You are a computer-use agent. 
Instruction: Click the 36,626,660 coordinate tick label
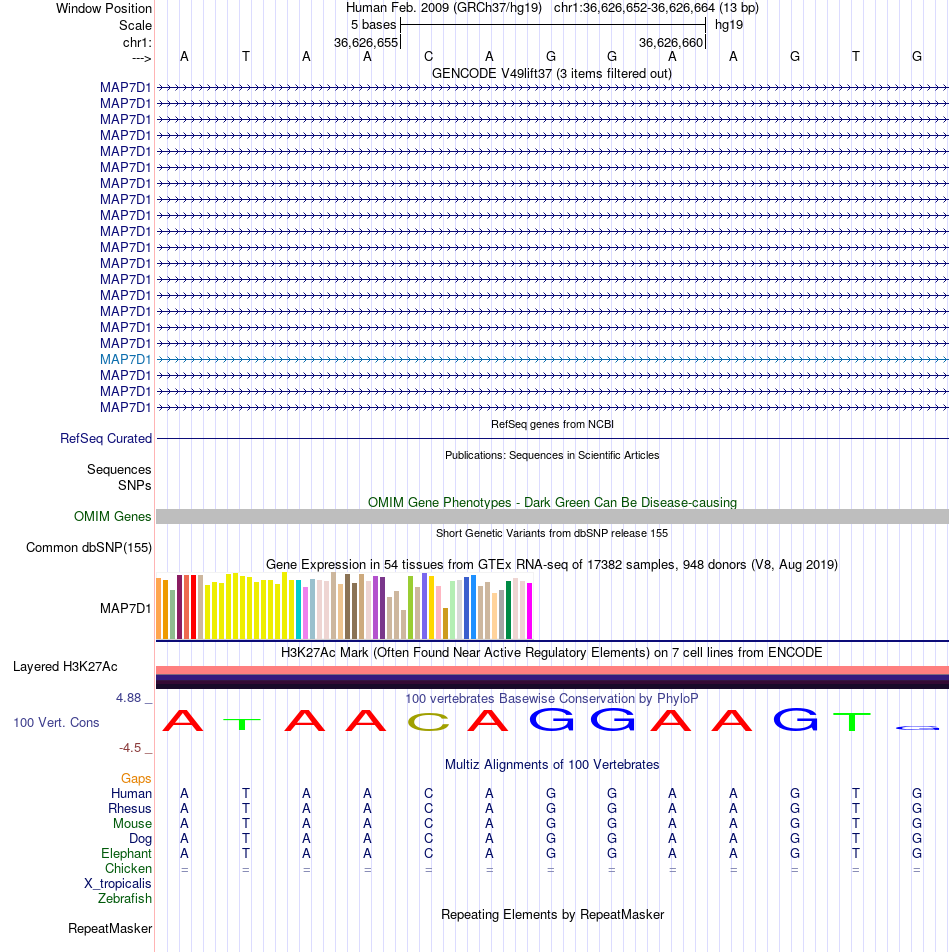(671, 42)
